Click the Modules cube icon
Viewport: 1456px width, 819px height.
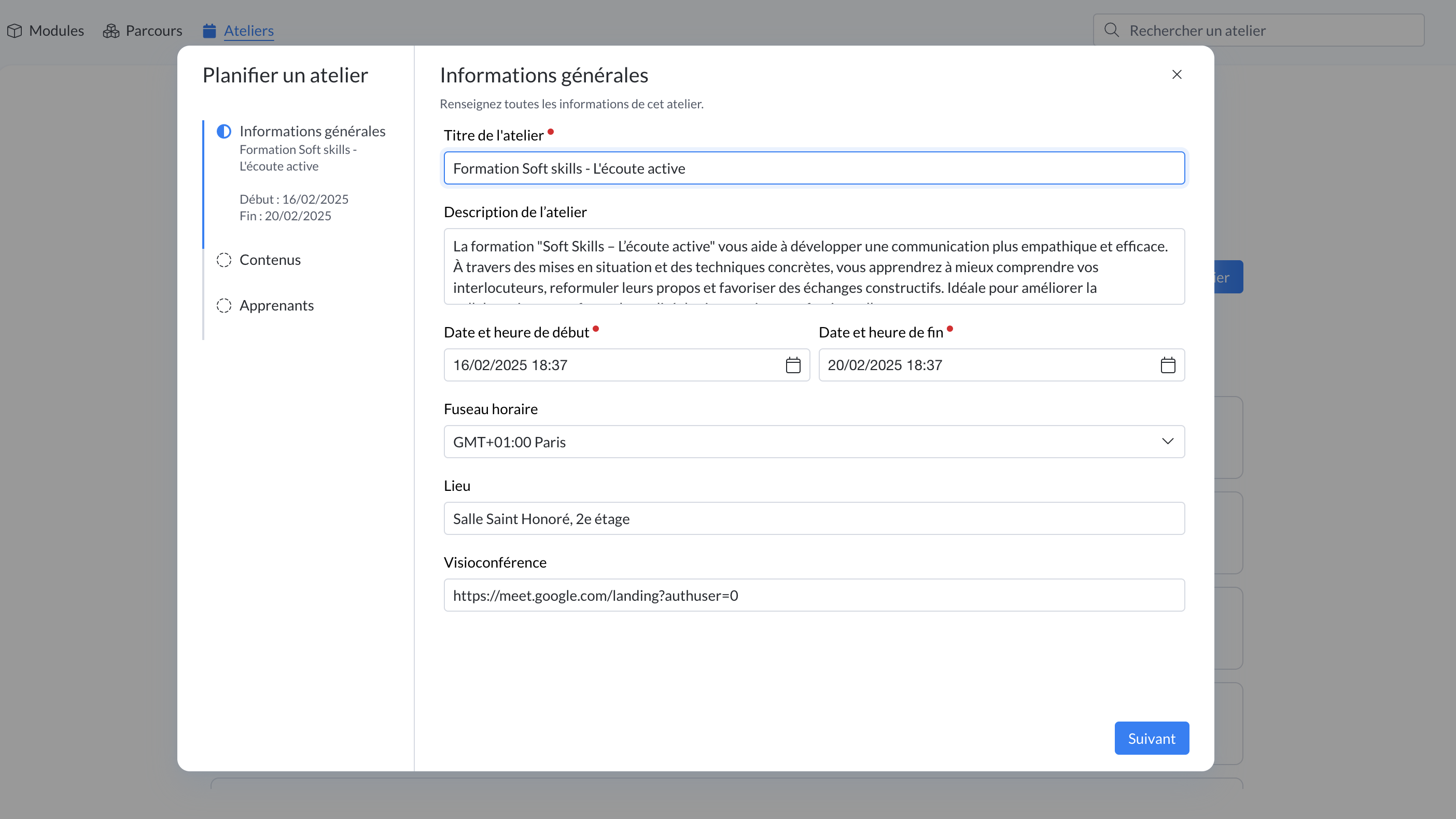(15, 31)
